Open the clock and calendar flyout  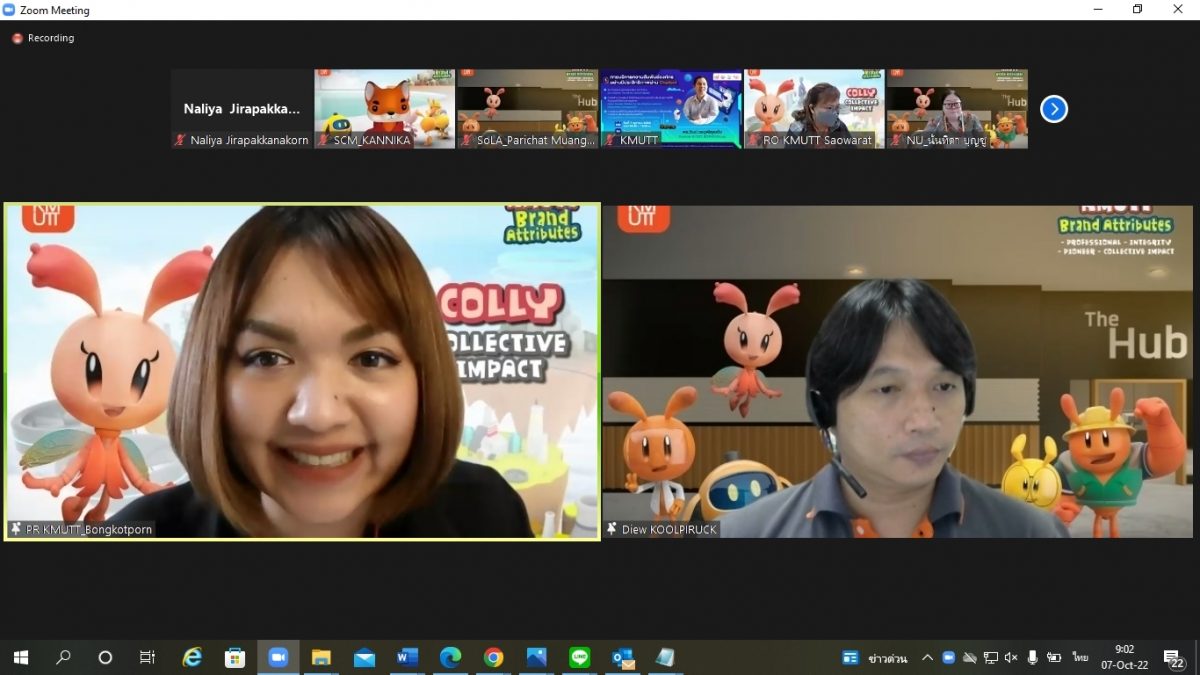(x=1124, y=657)
